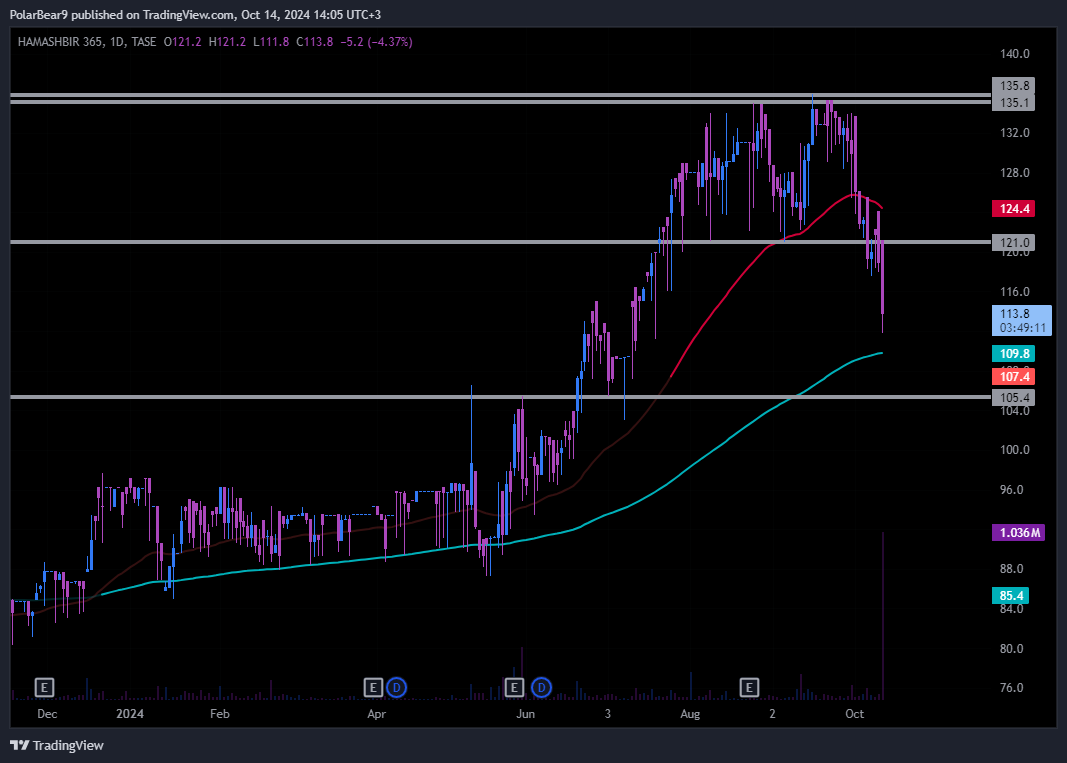Click the change value −5.2 (−4.37%)
Viewport: 1067px width, 763px height.
tap(376, 42)
